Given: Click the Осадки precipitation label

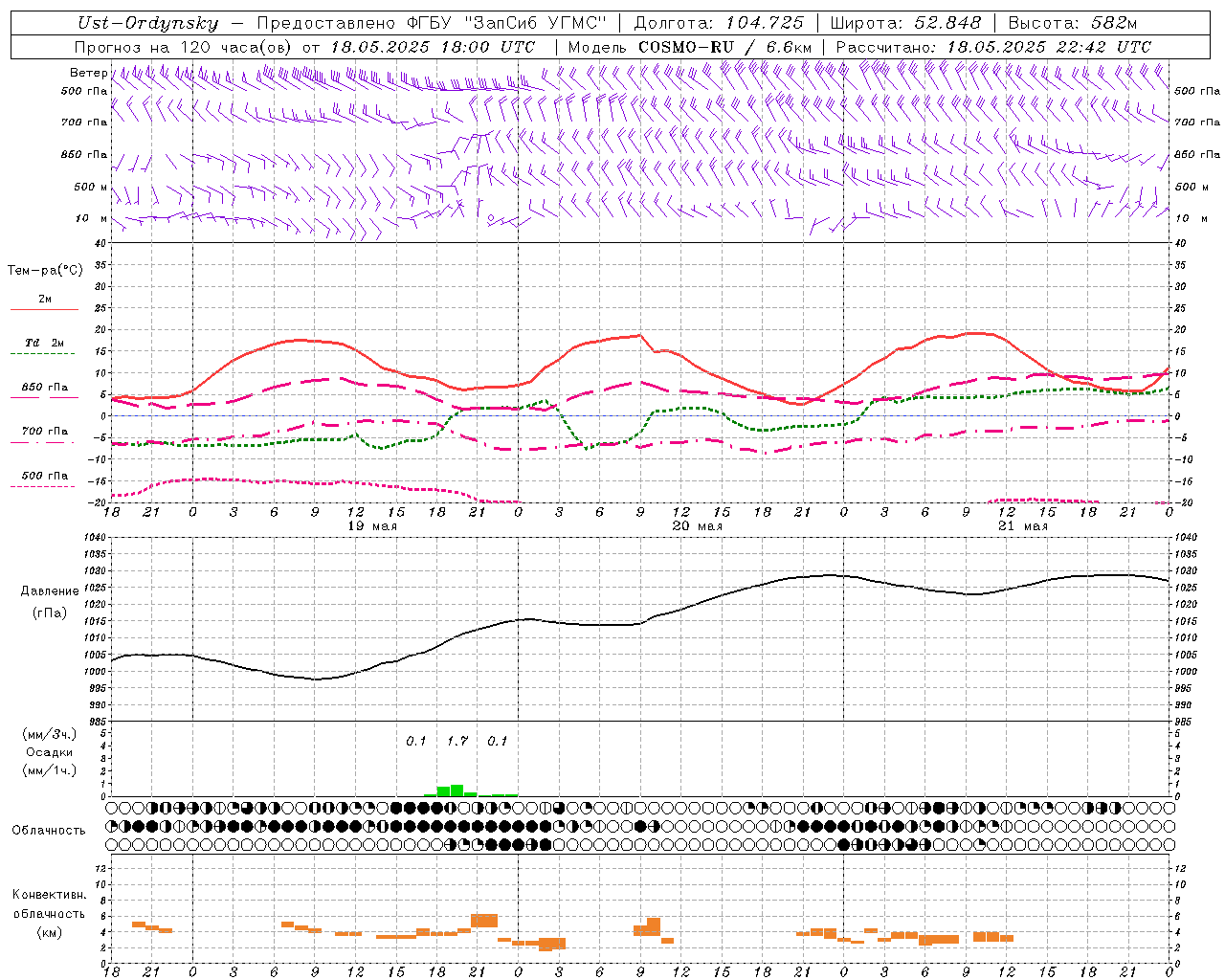Looking at the screenshot, I should point(49,752).
